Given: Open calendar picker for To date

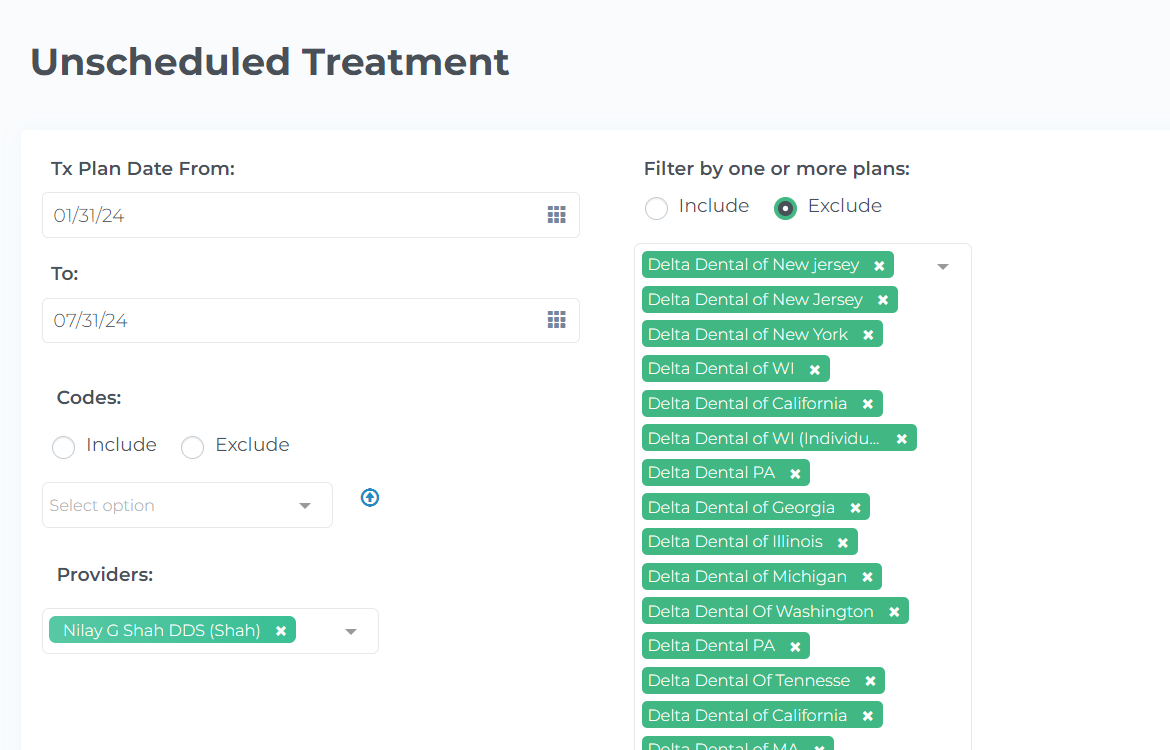Looking at the screenshot, I should click(556, 320).
